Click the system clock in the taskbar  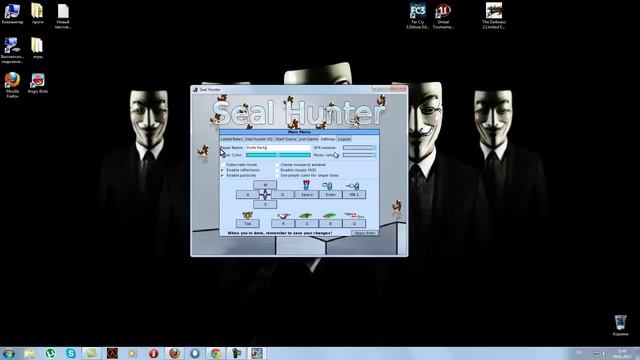(x=622, y=353)
